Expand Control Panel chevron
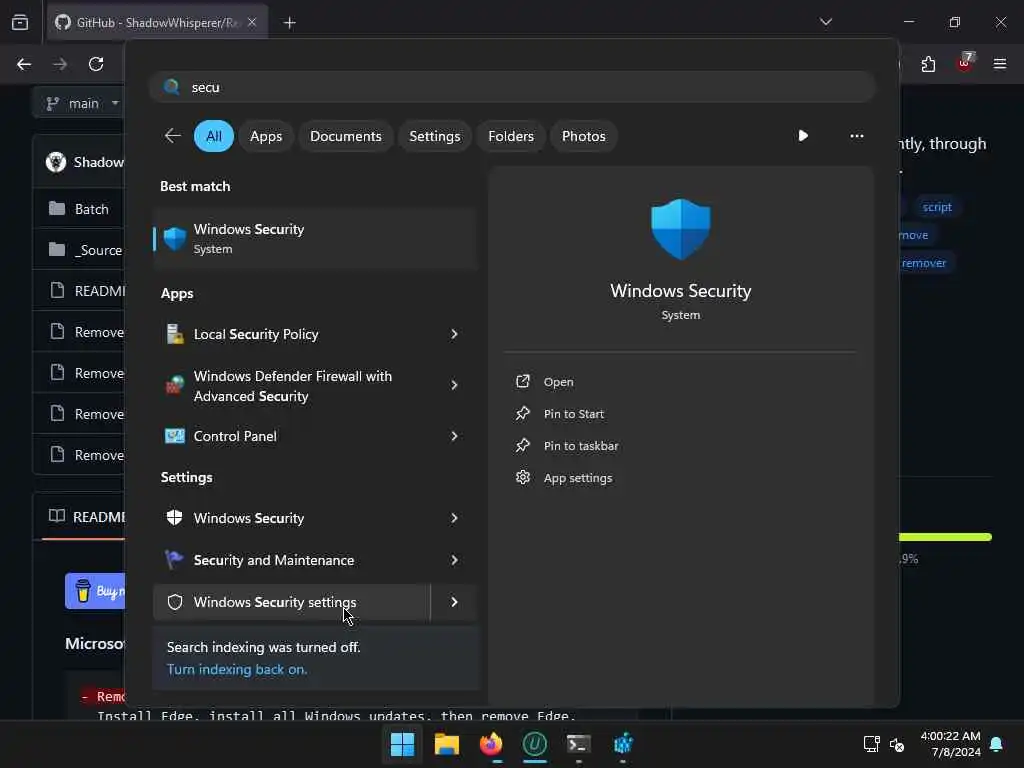 [455, 436]
